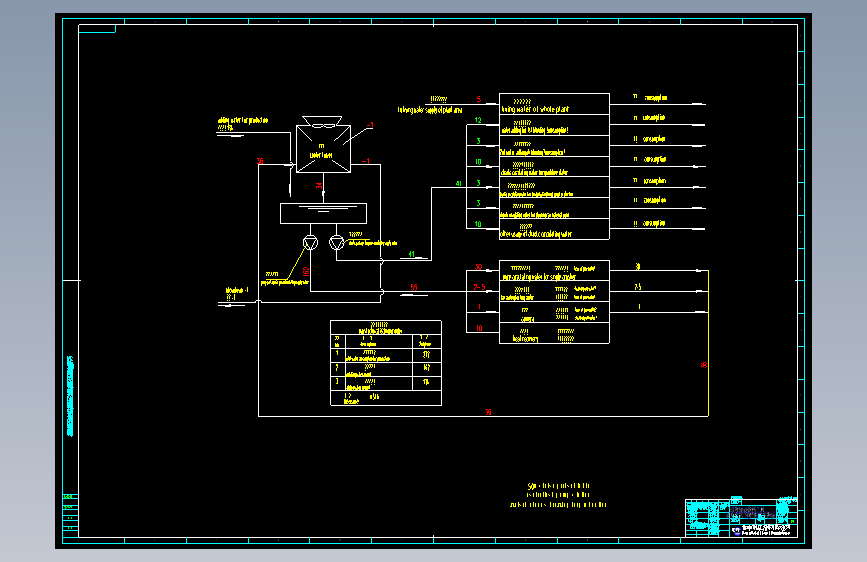
Task: Click 'other usage of ducts consolidating water' text
Action: click(x=536, y=235)
